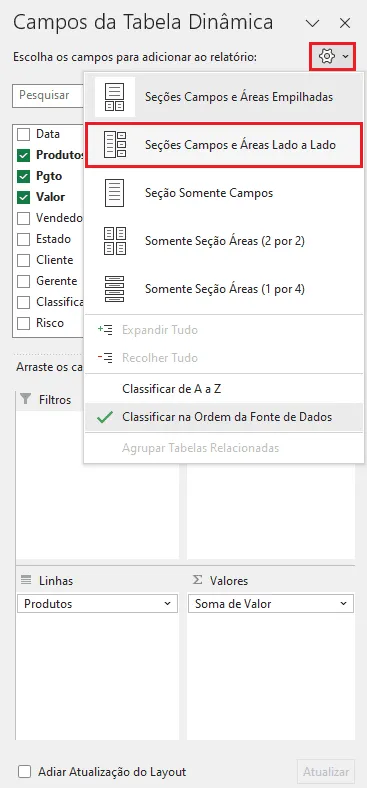Click the Linhas rows icon
Image resolution: width=367 pixels, height=788 pixels.
coord(26,580)
